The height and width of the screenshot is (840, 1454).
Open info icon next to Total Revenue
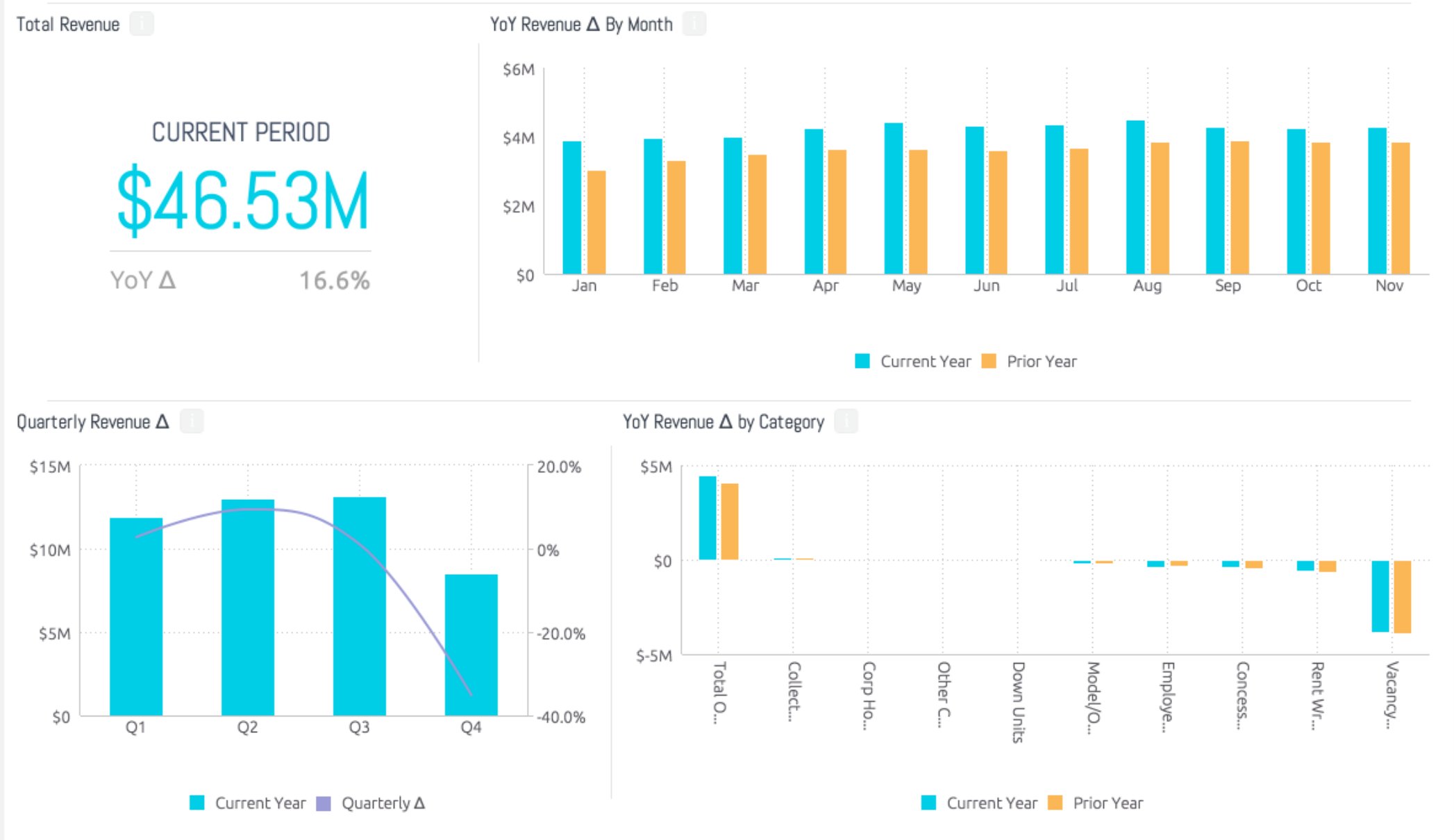142,24
